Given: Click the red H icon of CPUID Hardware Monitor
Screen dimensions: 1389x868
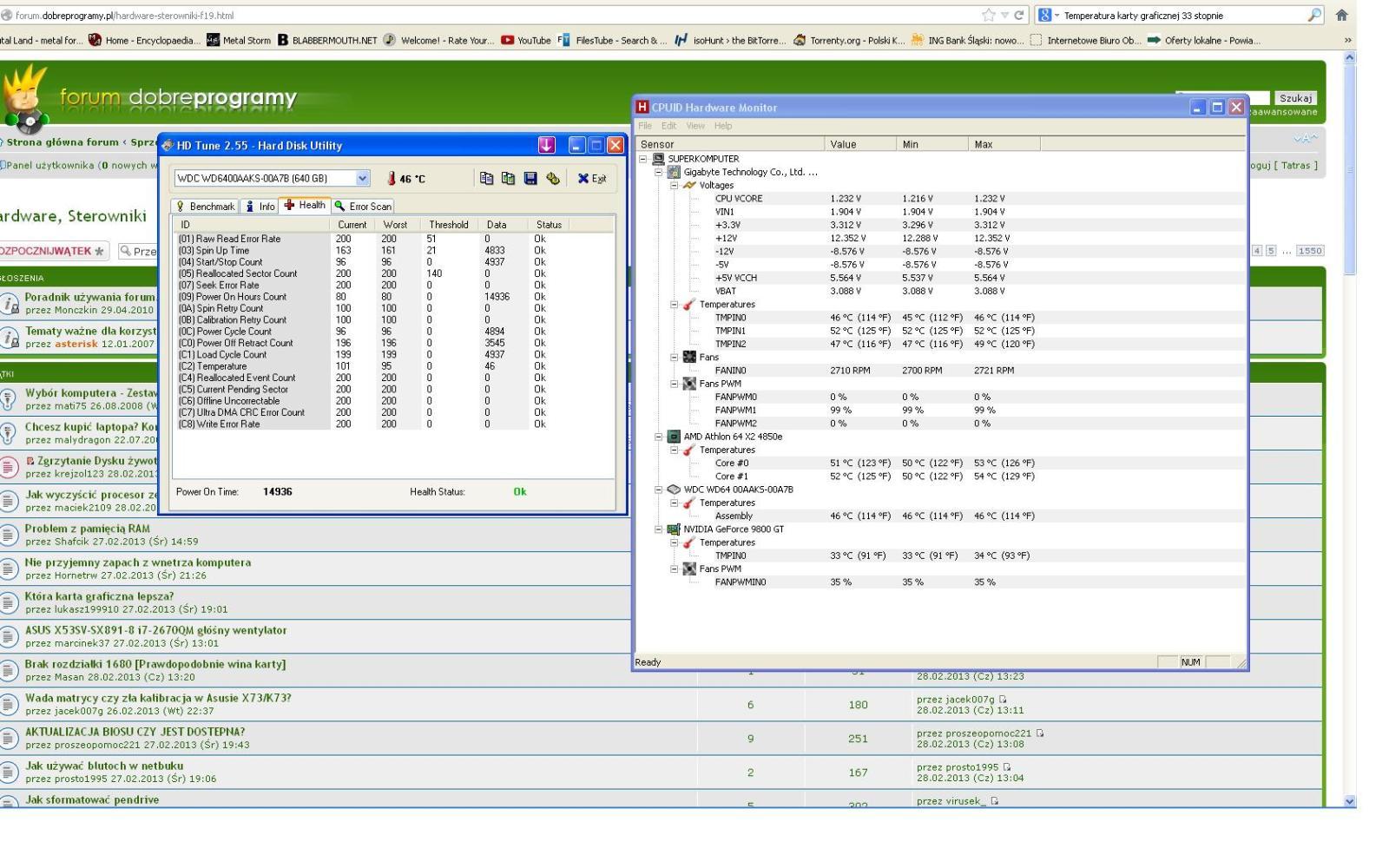Looking at the screenshot, I should tap(642, 107).
